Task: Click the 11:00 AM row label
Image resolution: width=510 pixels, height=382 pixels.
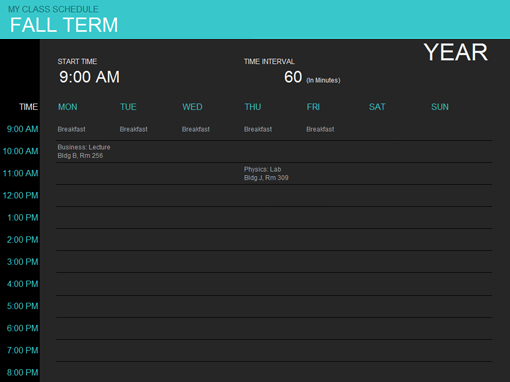Action: pos(21,173)
